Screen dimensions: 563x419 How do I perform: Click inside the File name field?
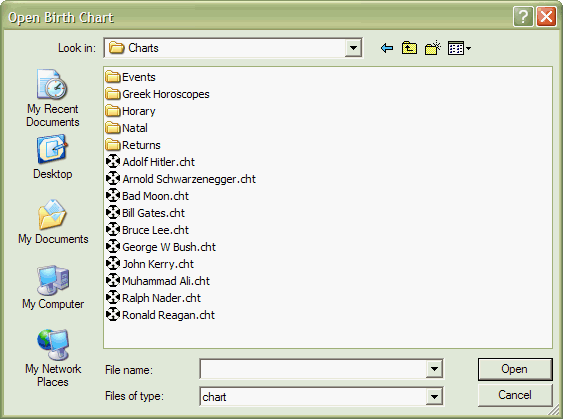pos(313,369)
